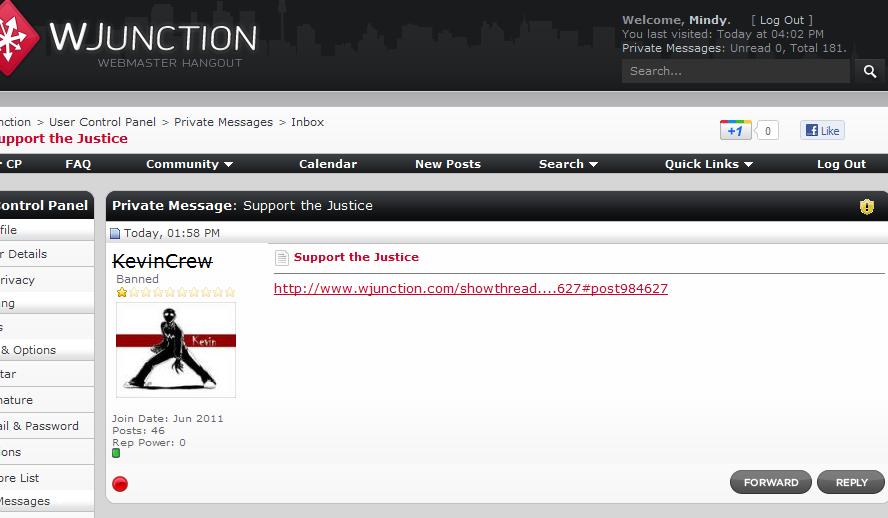Screen dimensions: 888x518
Task: Click inside the Search input field
Action: click(x=735, y=71)
